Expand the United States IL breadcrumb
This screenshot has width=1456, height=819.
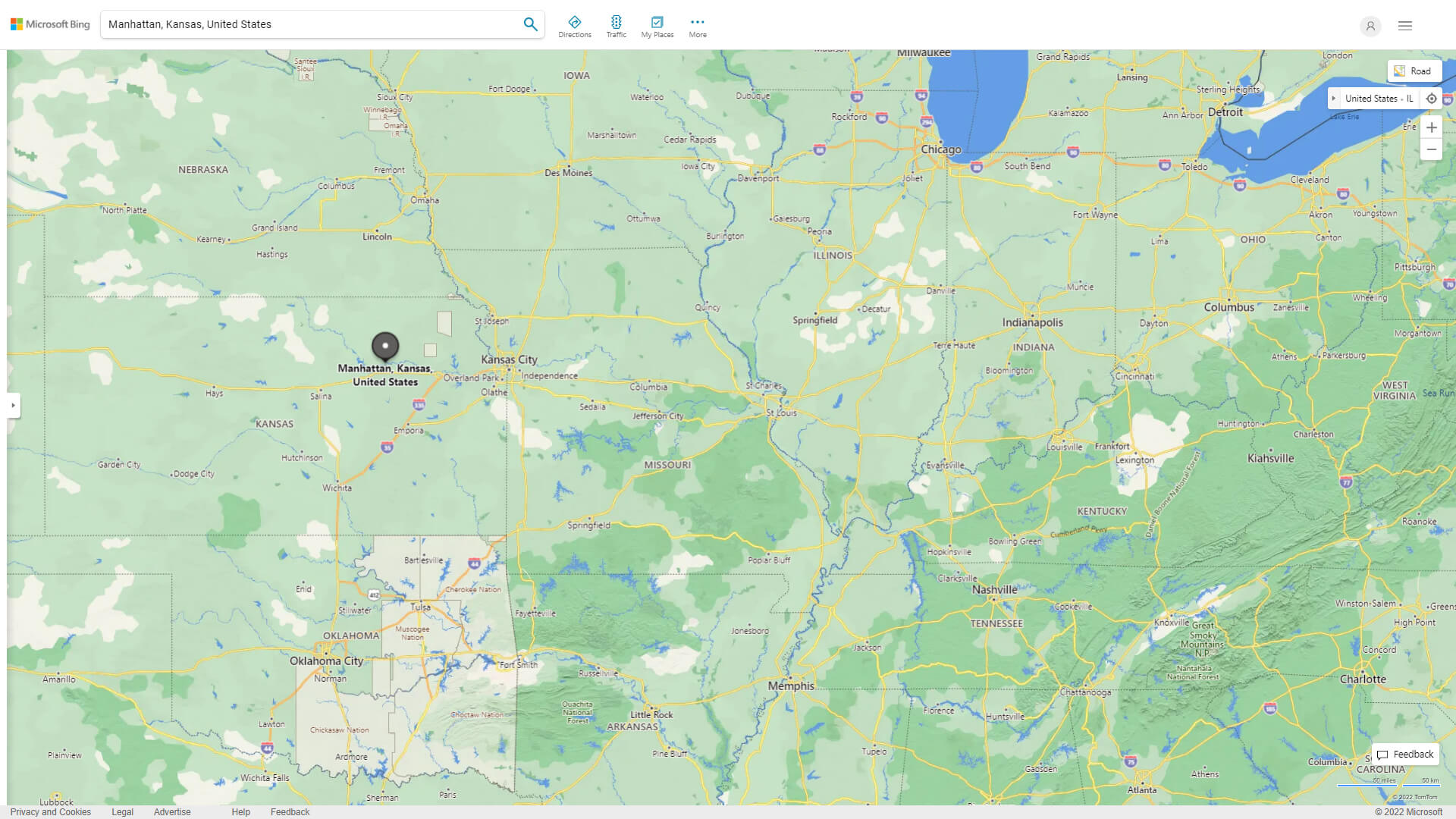tap(1335, 98)
